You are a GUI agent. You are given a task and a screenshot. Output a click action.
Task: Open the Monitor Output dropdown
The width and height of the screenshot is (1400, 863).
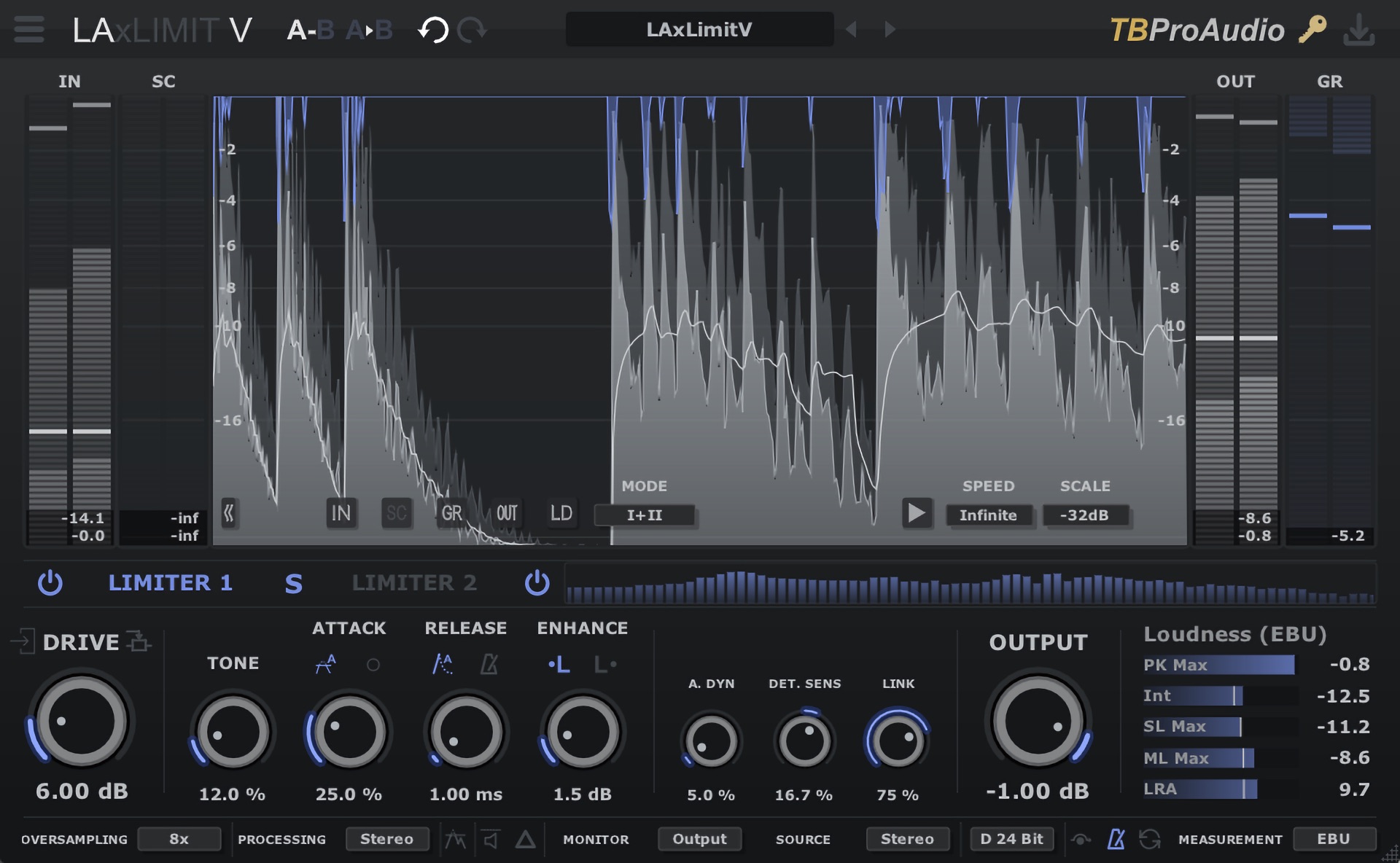(699, 839)
